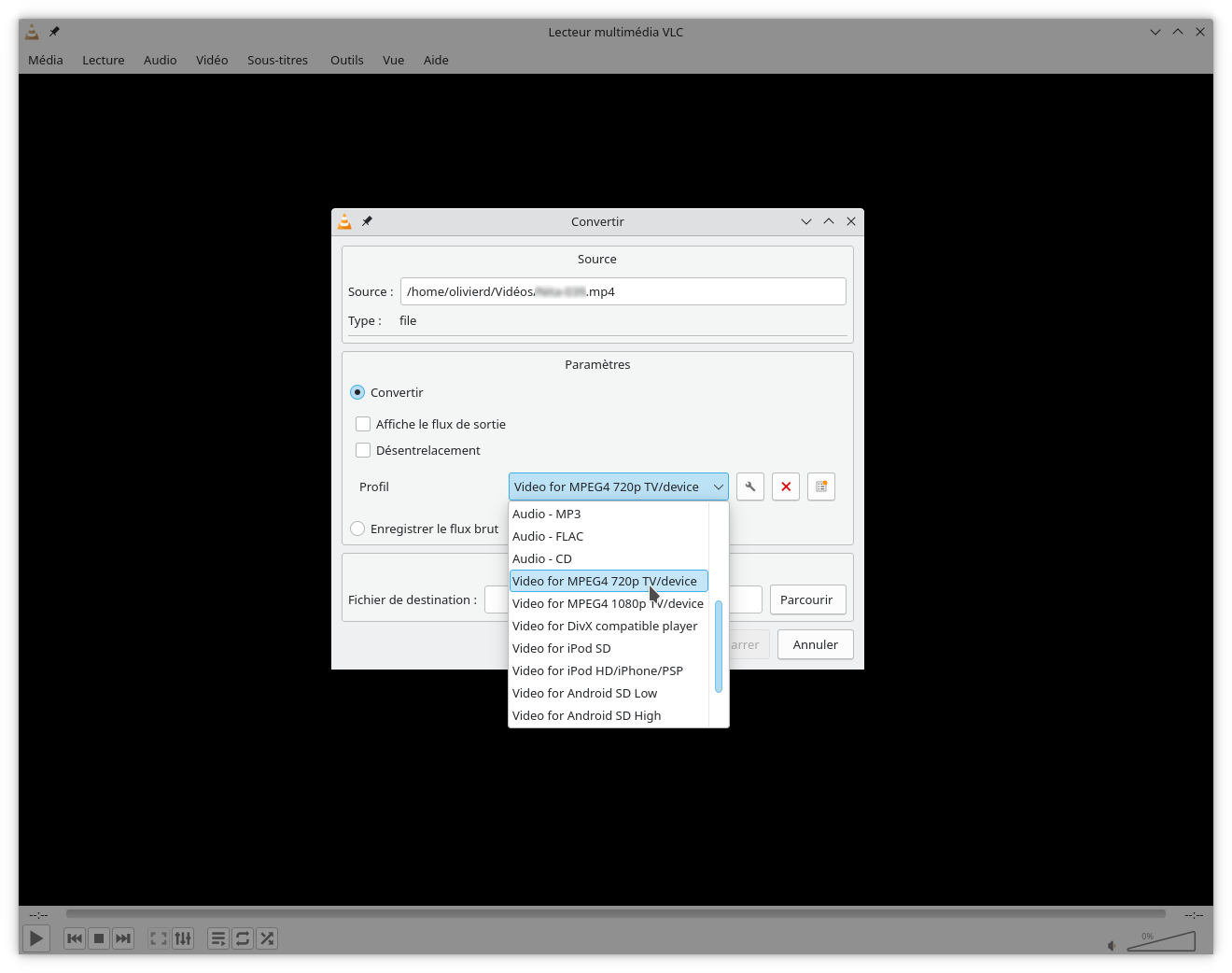Click the Parcourir button
1232x973 pixels.
coord(807,599)
